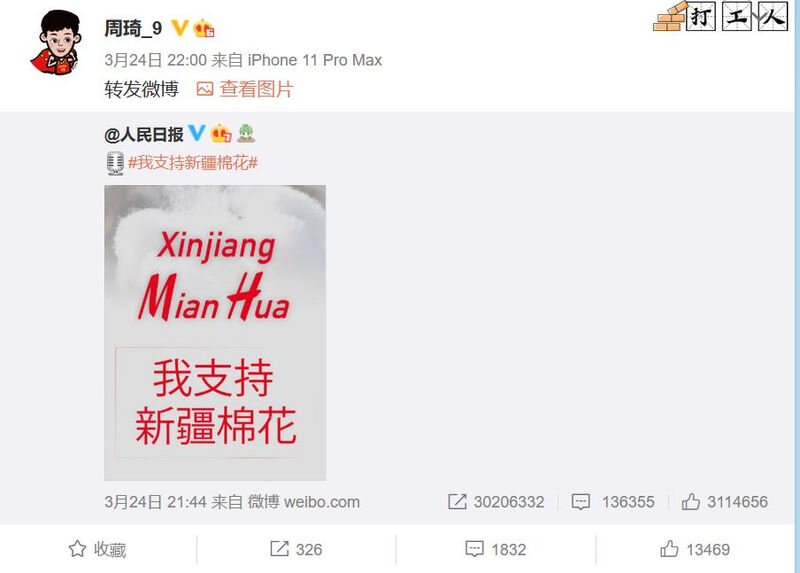Image resolution: width=800 pixels, height=573 pixels.
Task: Open the @人民日报 account link
Action: pyautogui.click(x=144, y=135)
